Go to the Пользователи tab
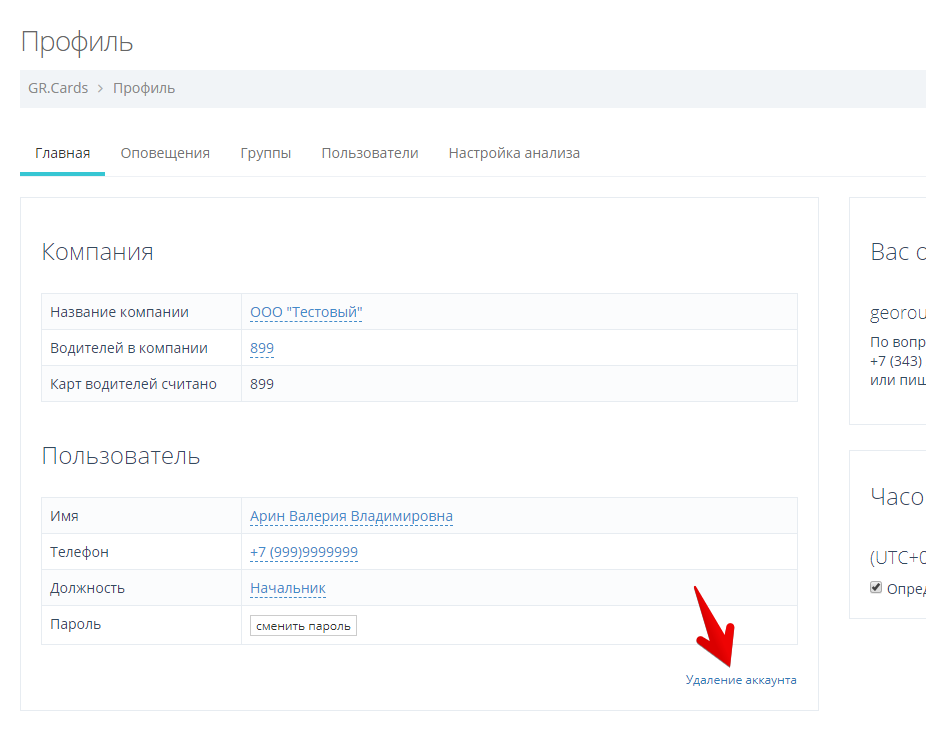Screen dimensions: 926x737 369,153
